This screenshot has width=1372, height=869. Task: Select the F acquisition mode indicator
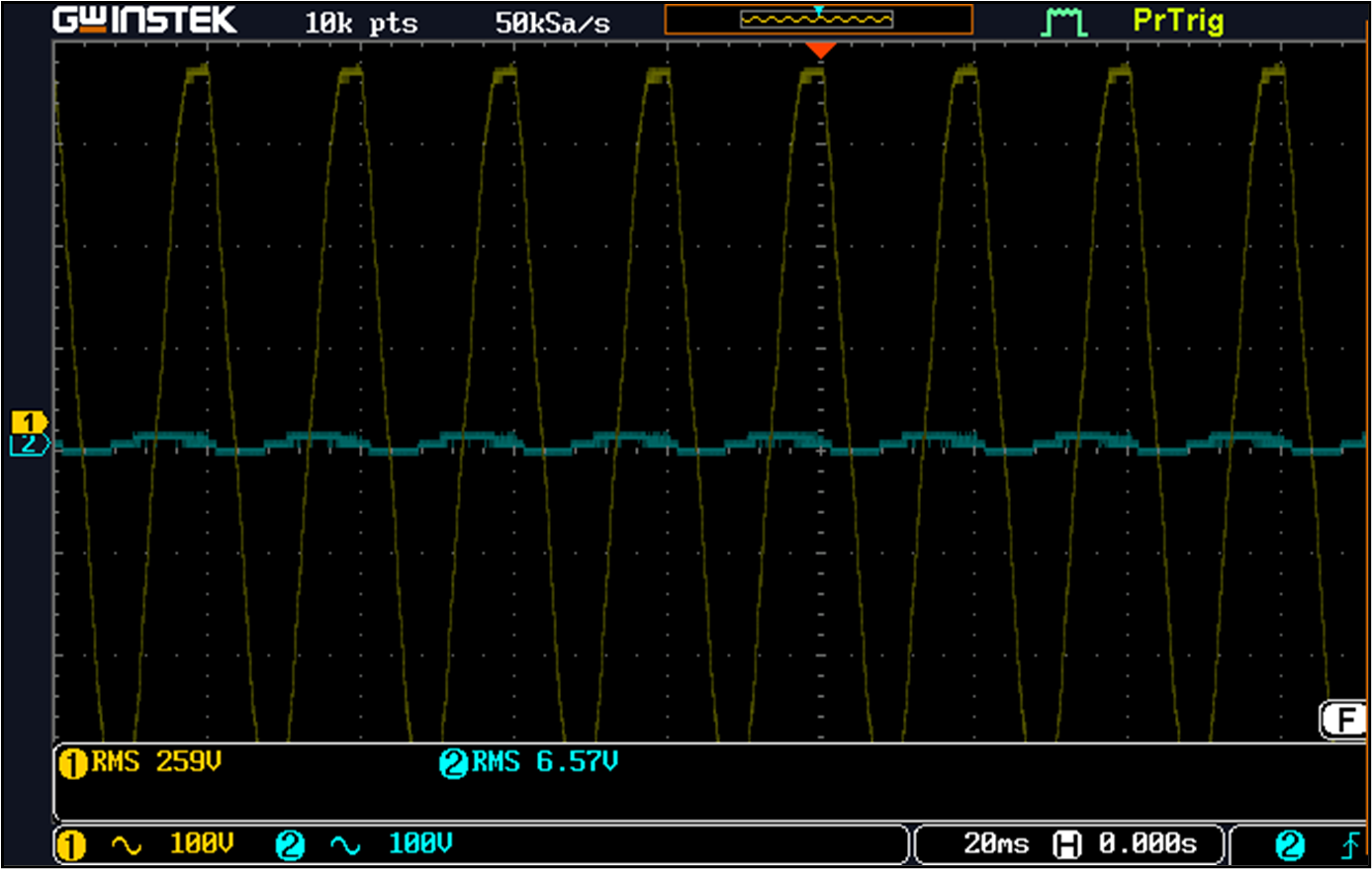tap(1343, 721)
